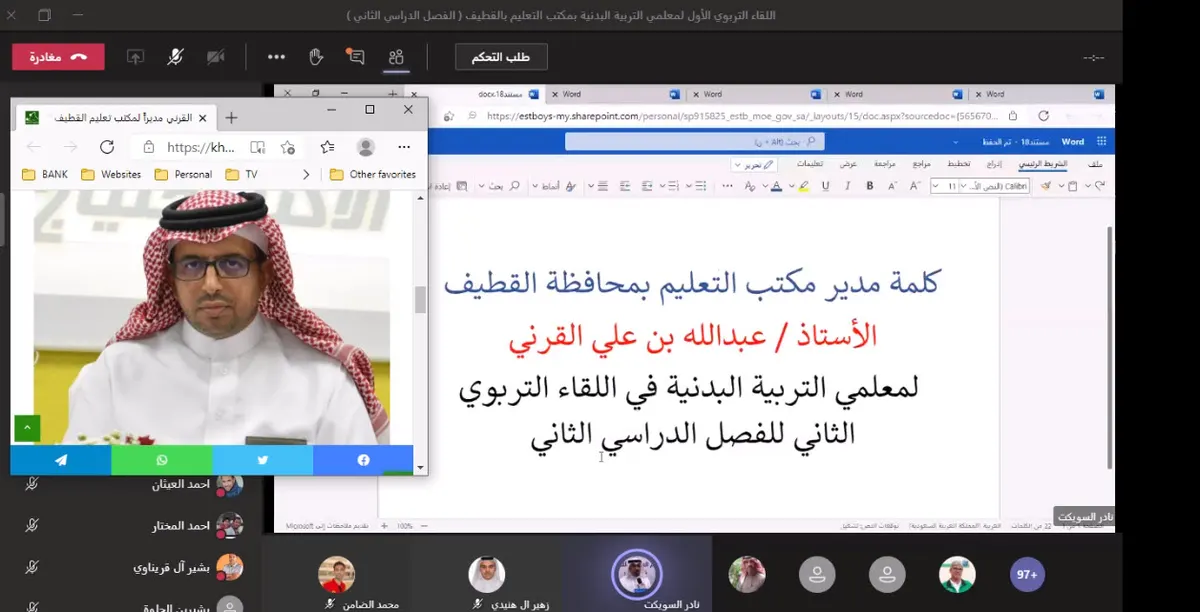Click the 97+ more participants bubble
1200x612 pixels.
[1027, 575]
